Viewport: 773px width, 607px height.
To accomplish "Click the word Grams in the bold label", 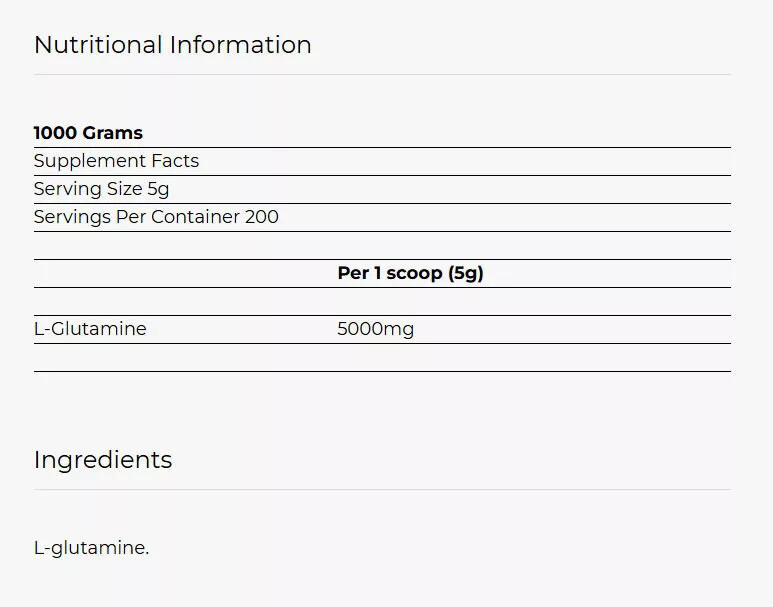I will [x=111, y=133].
